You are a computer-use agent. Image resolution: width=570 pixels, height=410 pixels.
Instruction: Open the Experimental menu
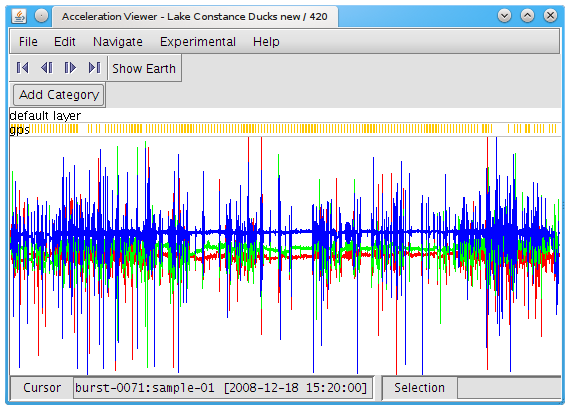198,42
